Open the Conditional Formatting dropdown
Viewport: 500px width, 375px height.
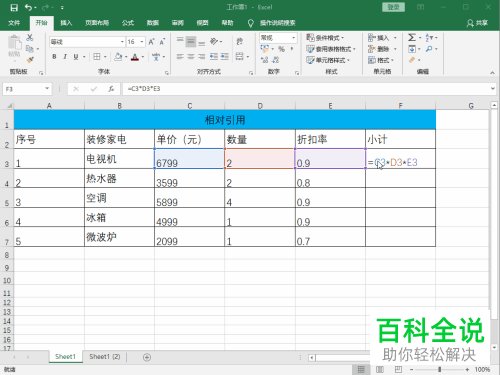click(x=325, y=38)
